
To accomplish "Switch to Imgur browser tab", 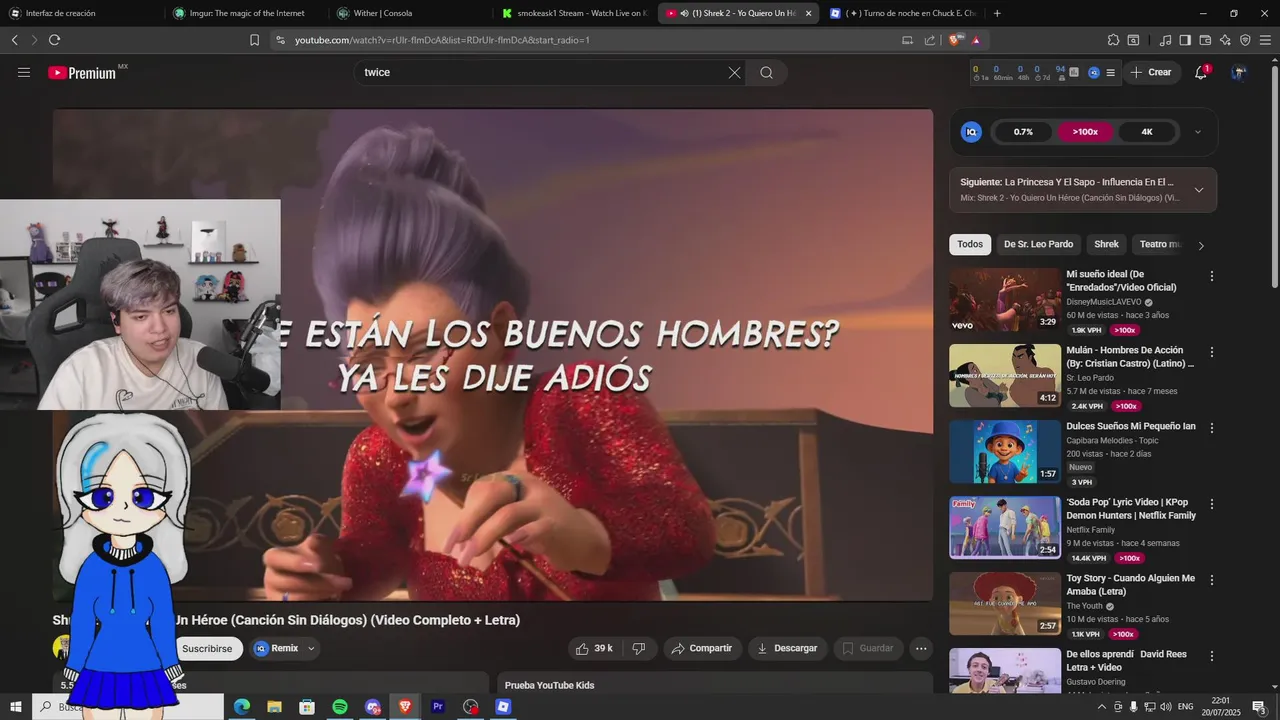I will [x=244, y=13].
